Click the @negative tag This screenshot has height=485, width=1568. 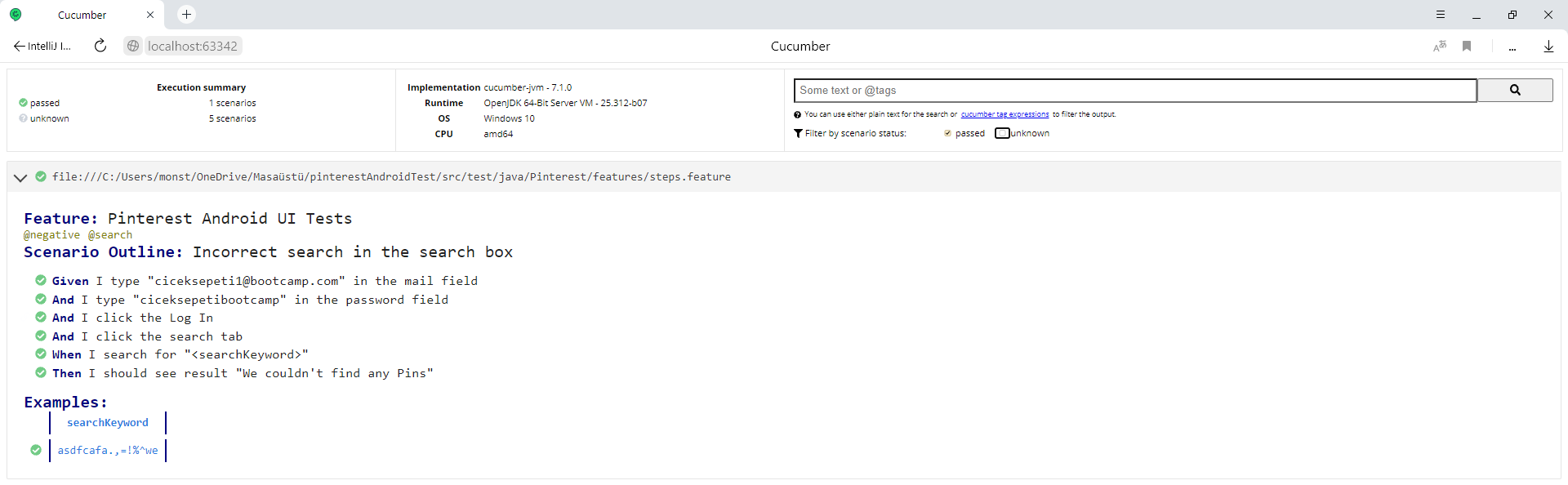[x=52, y=235]
